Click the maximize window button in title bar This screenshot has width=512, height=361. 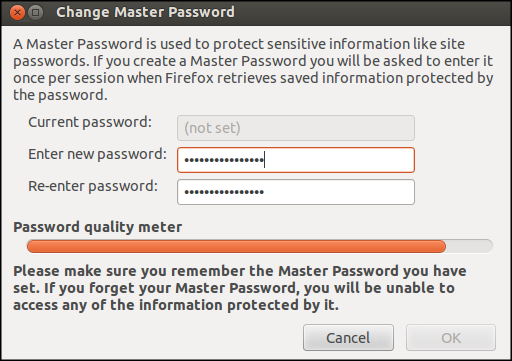click(x=36, y=13)
